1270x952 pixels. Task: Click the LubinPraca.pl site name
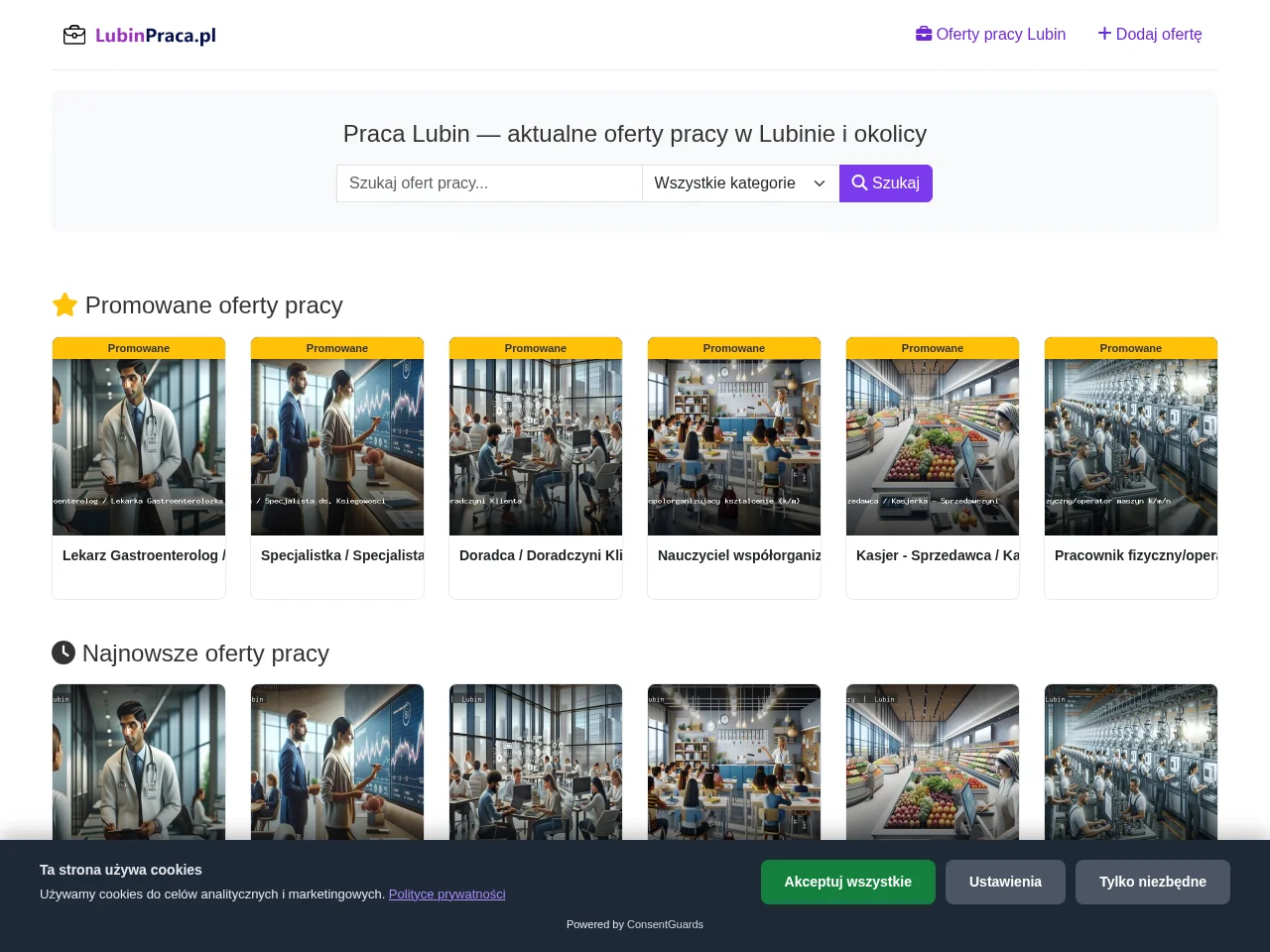tap(156, 36)
